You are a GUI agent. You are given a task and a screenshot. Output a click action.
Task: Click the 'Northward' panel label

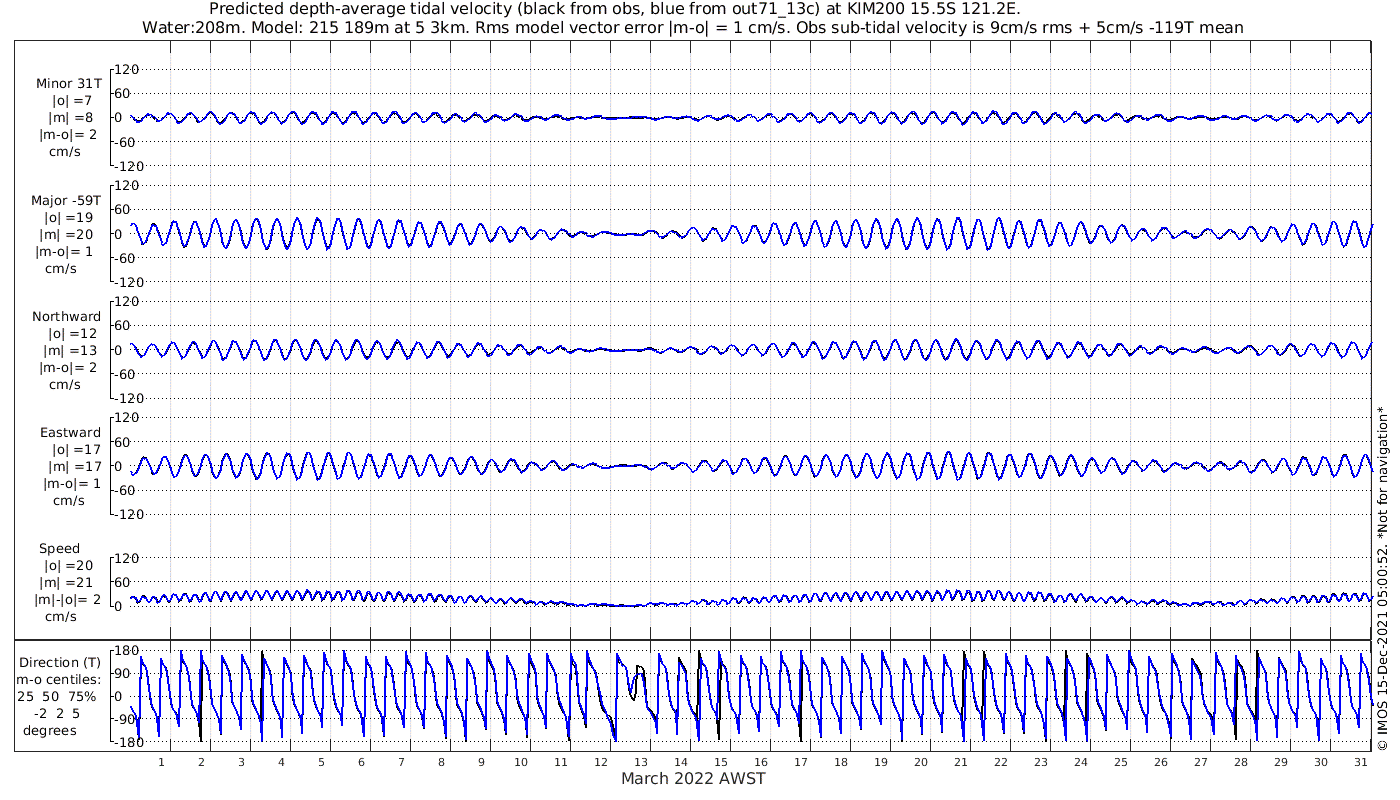[66, 316]
